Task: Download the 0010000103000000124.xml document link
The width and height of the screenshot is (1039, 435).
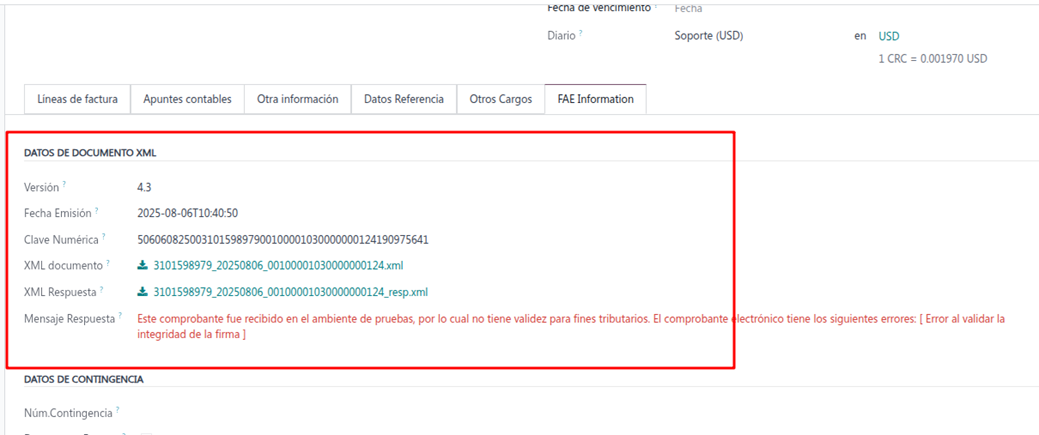Action: pos(278,266)
